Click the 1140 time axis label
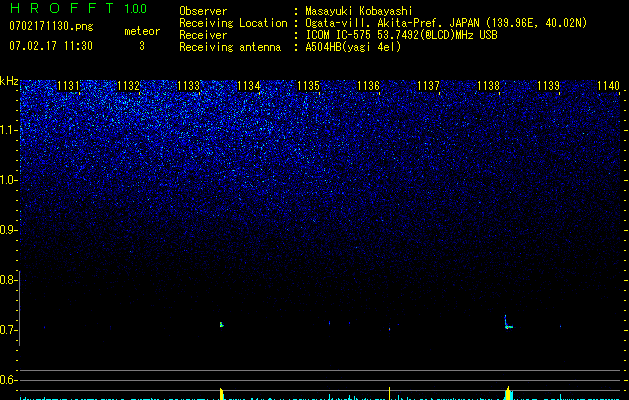This screenshot has width=629, height=400. 609,86
